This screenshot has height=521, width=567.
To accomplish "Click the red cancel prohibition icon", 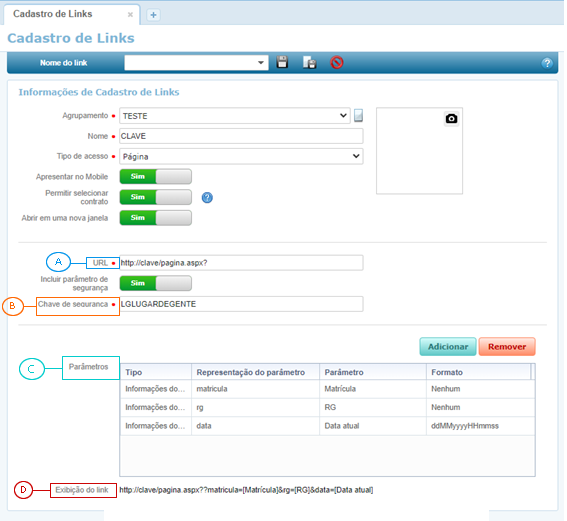I will click(337, 63).
